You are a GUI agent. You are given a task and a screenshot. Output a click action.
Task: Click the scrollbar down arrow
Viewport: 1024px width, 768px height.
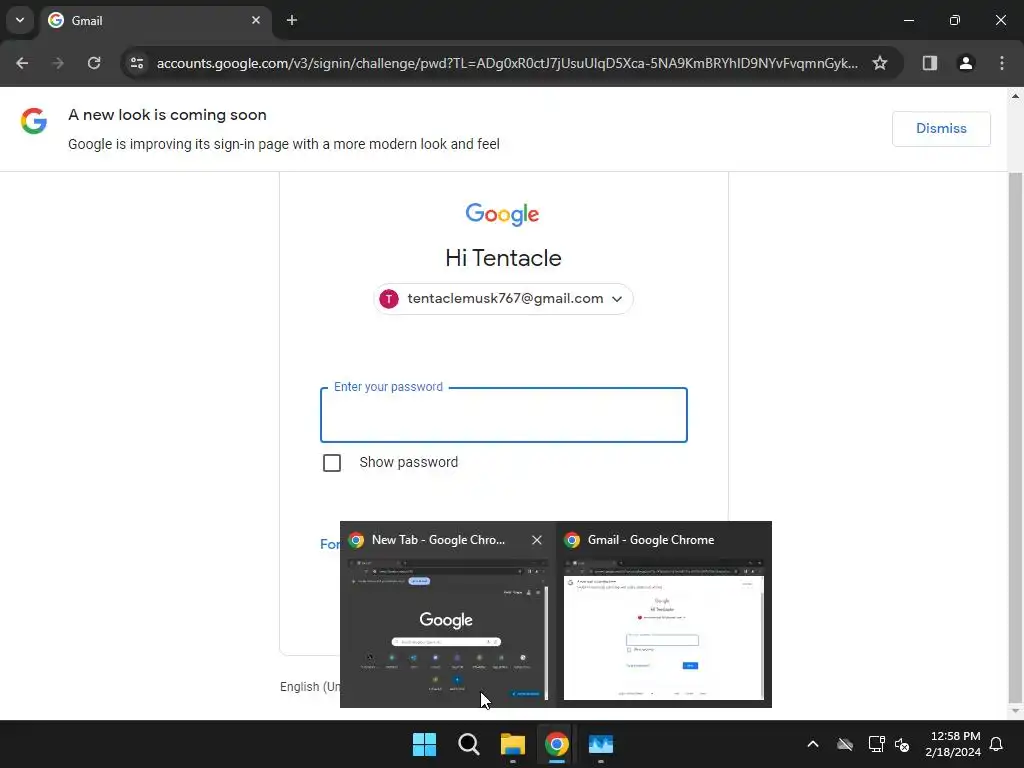(x=1015, y=711)
